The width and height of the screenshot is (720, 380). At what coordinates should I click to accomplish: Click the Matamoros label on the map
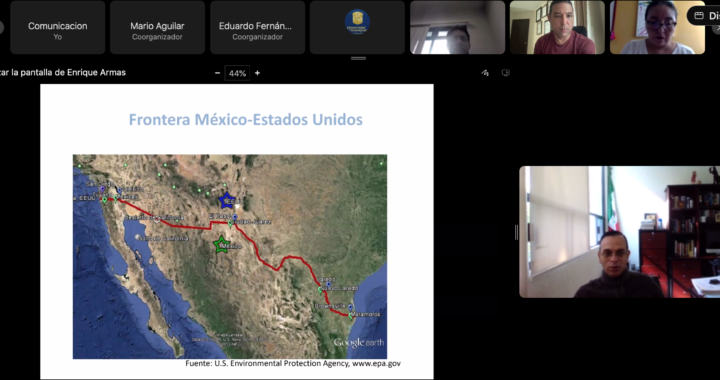pyautogui.click(x=366, y=314)
